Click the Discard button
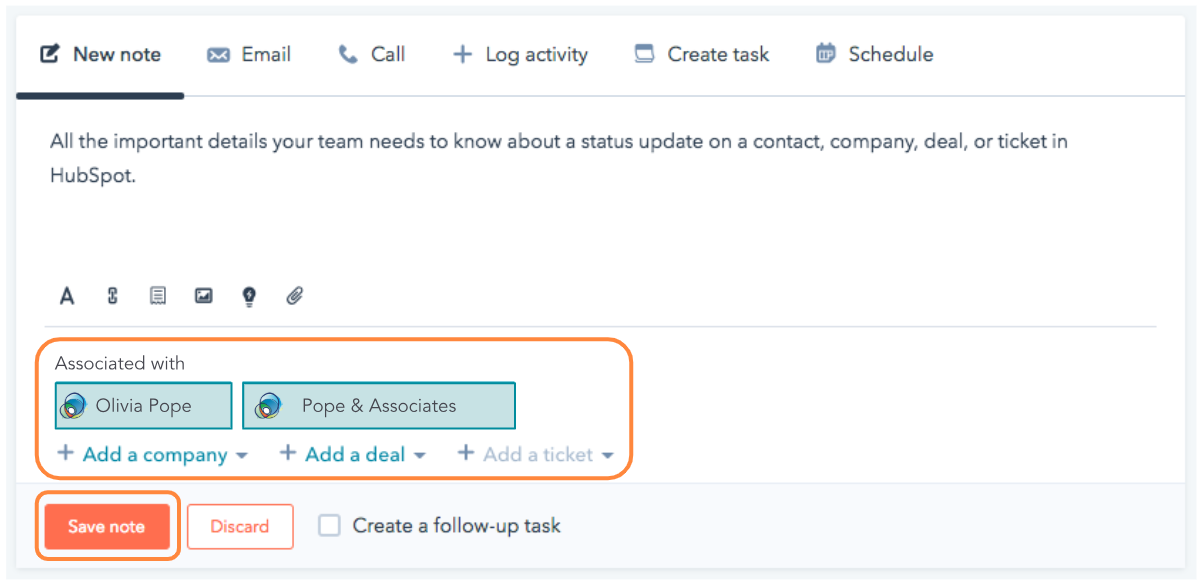This screenshot has width=1203, height=582. [240, 526]
